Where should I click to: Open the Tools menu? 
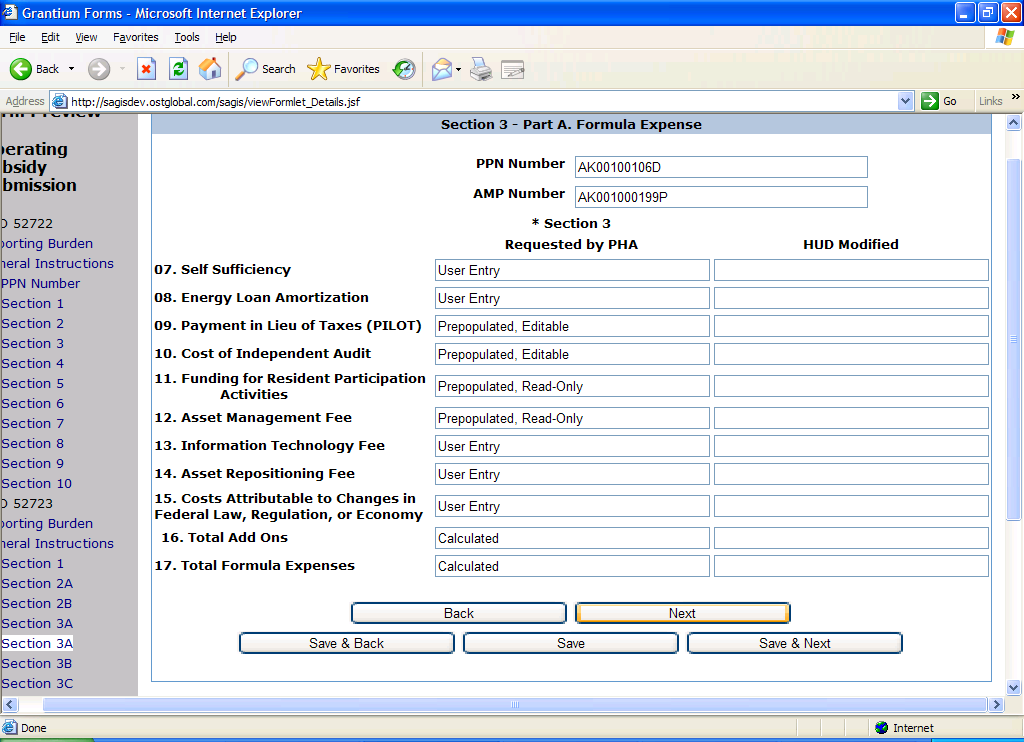tap(187, 37)
